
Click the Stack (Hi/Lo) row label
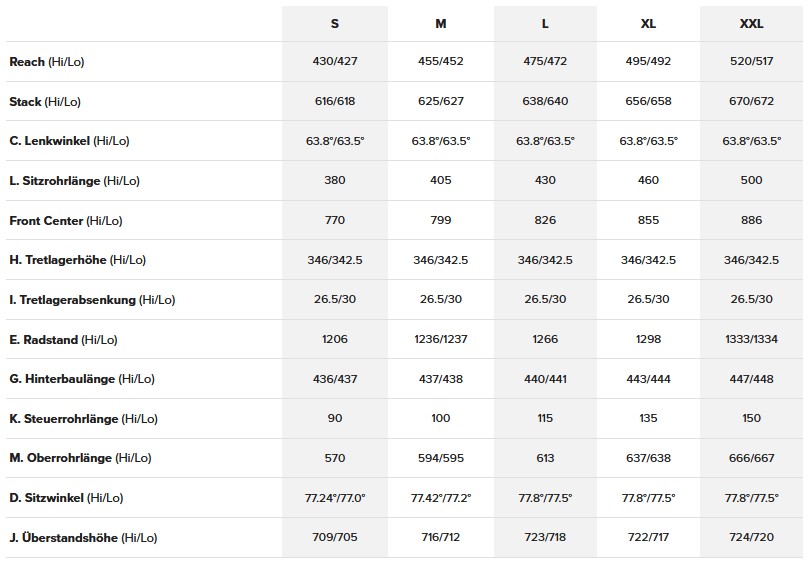click(47, 102)
